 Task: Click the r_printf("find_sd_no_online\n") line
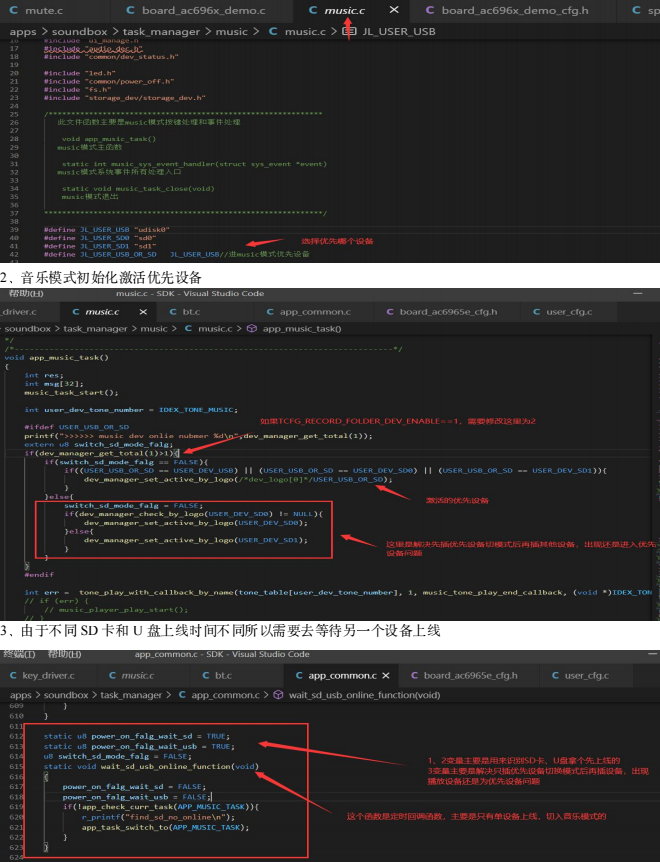[158, 817]
